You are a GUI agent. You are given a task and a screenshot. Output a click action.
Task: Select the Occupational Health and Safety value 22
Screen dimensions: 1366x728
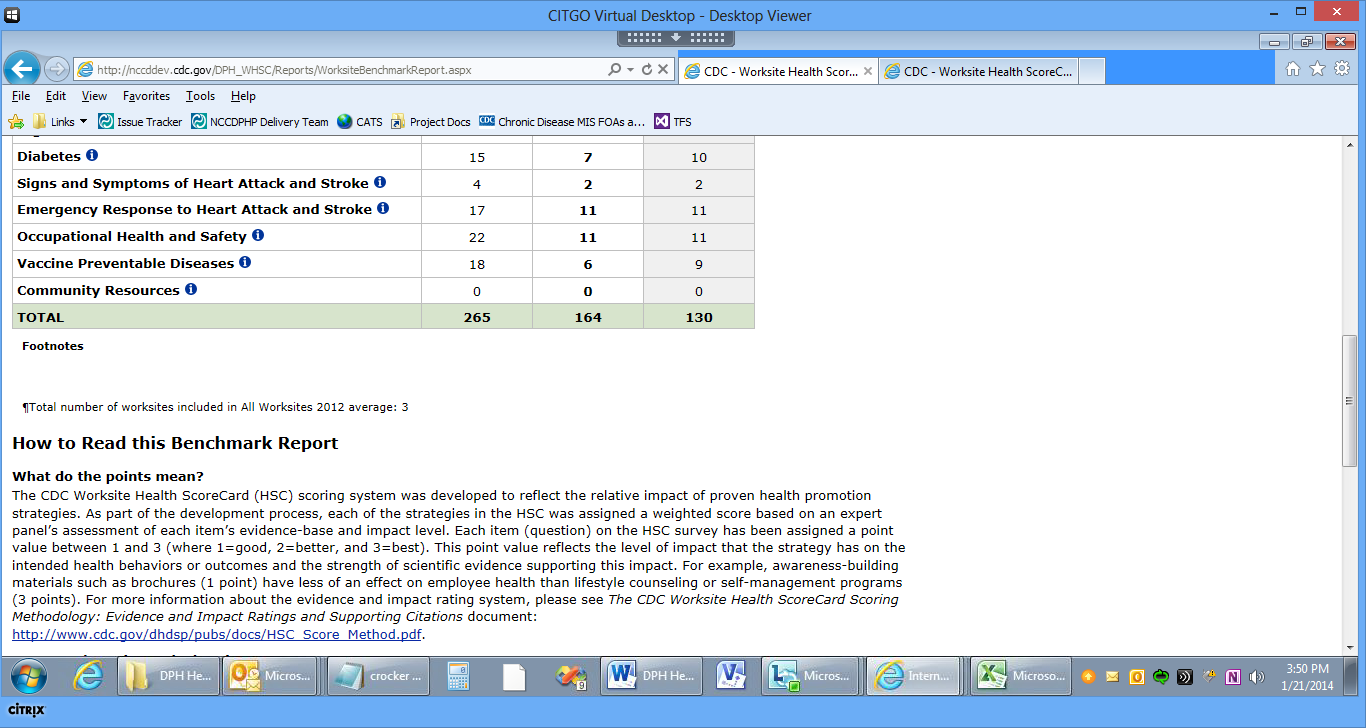476,237
